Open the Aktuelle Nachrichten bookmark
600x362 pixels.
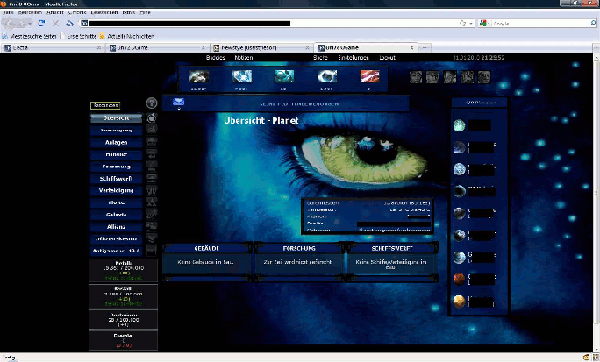127,36
